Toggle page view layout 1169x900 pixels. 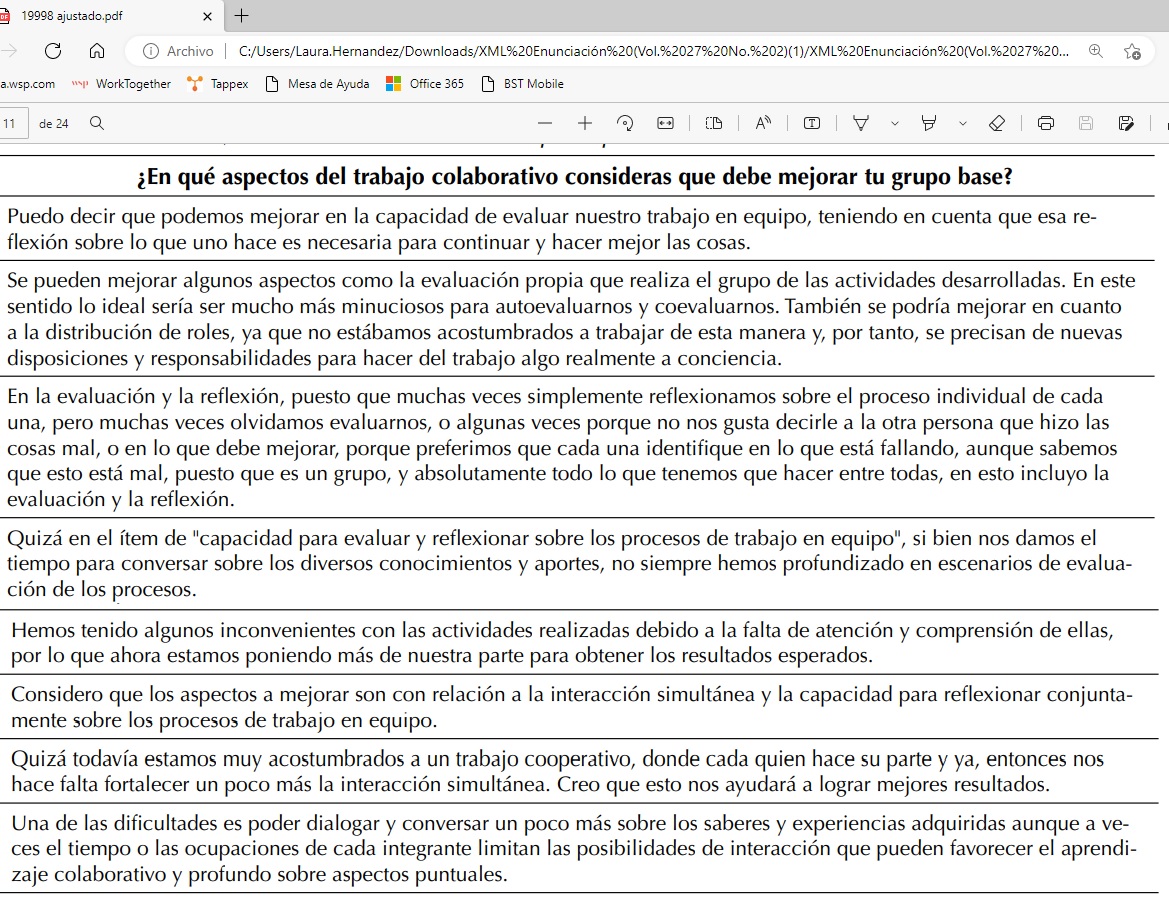pyautogui.click(x=713, y=124)
